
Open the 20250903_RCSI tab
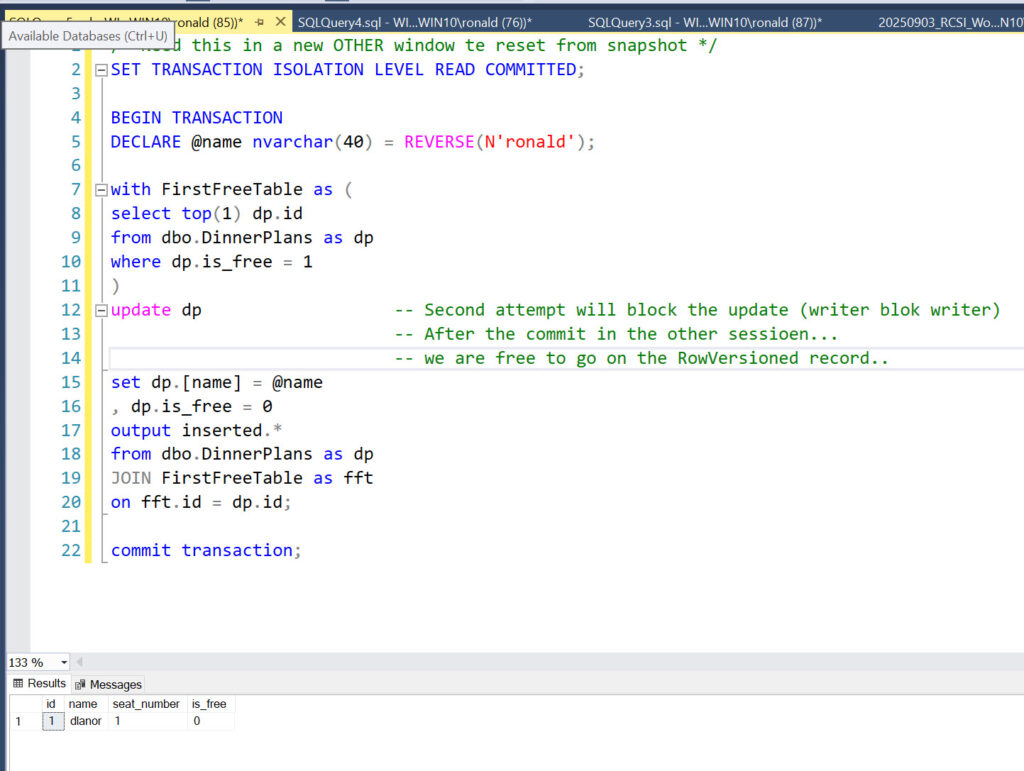[950, 22]
